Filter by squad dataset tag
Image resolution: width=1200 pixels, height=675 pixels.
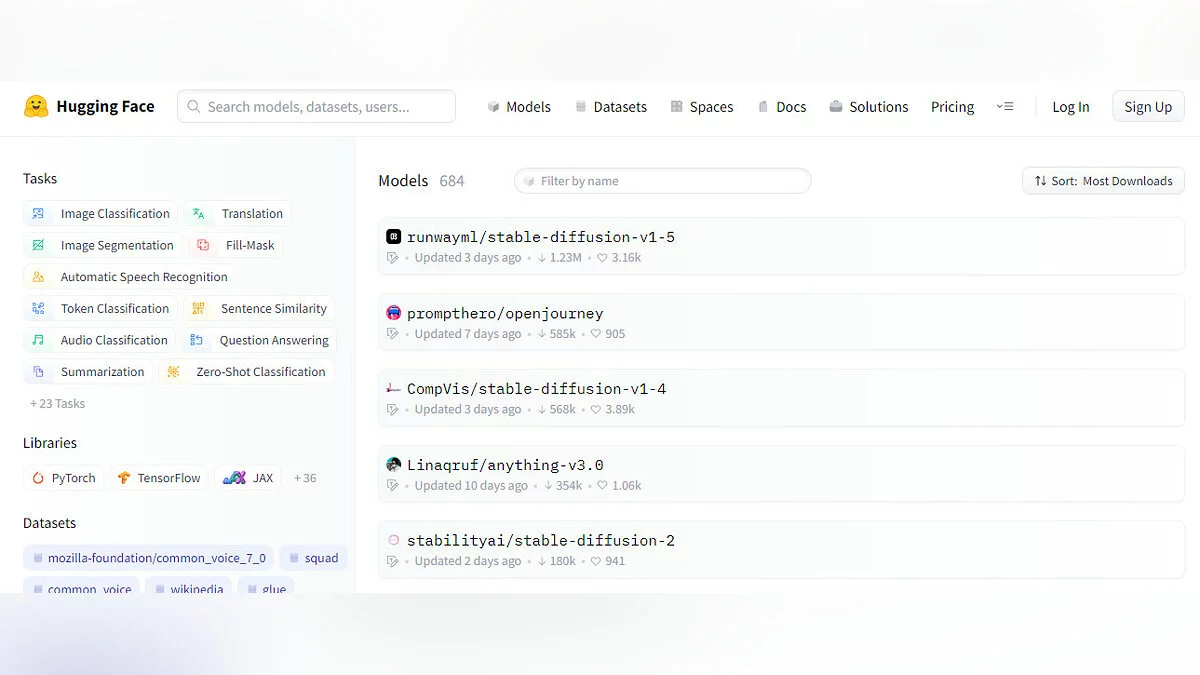pyautogui.click(x=313, y=558)
